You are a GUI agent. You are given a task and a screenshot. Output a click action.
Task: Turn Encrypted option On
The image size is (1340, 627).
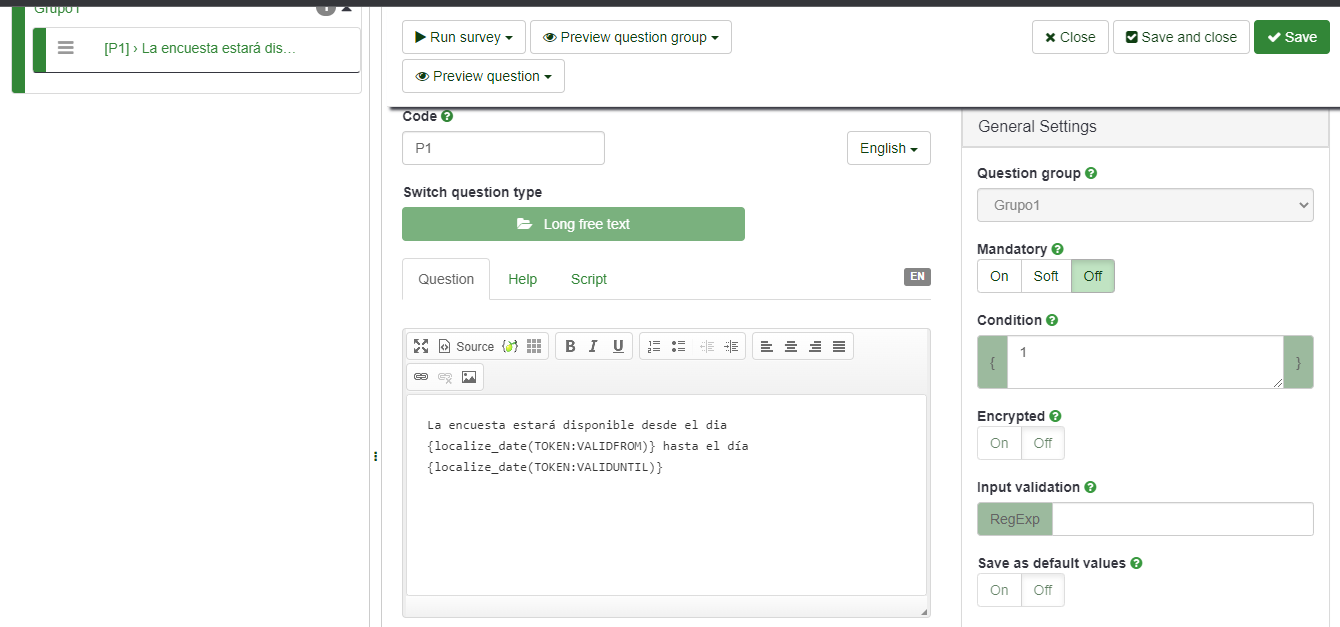click(999, 443)
